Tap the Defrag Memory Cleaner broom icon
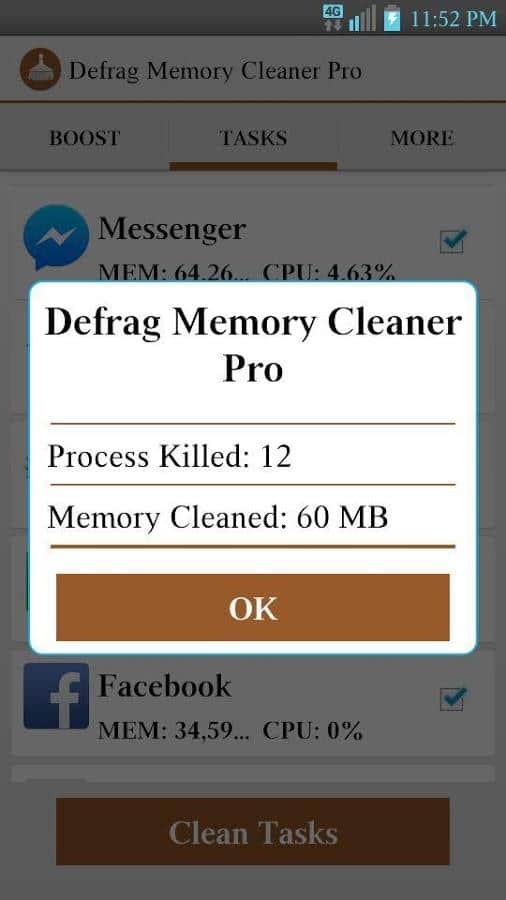Viewport: 506px width, 900px height. coord(40,69)
